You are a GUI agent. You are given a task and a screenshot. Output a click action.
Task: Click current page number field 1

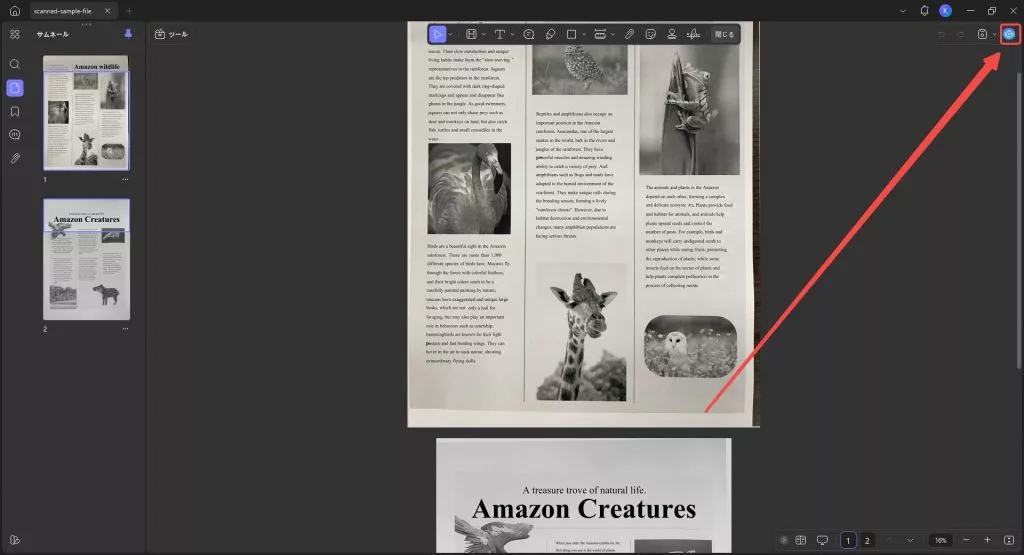coord(848,540)
